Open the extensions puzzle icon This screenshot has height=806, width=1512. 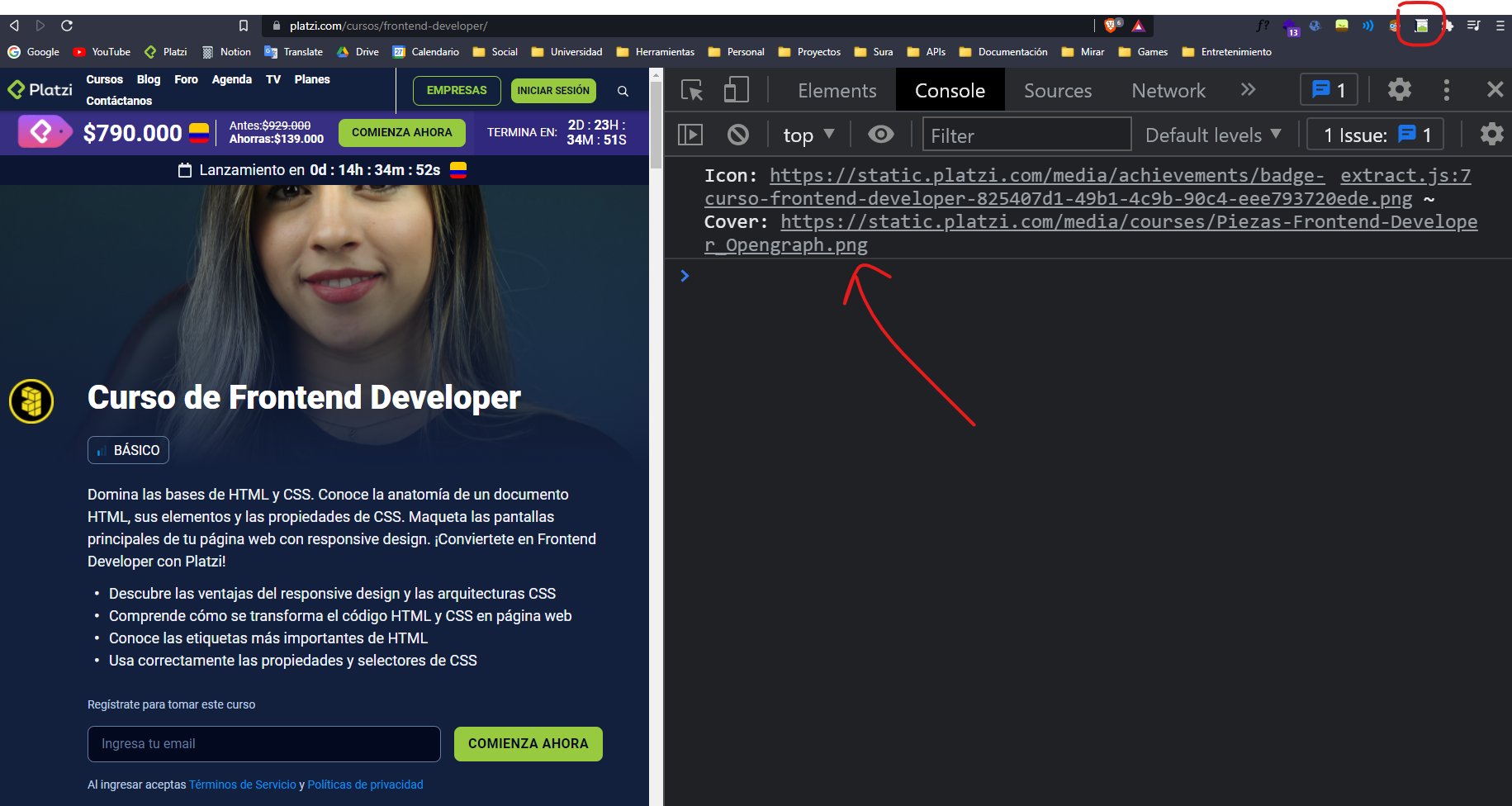[x=1448, y=26]
